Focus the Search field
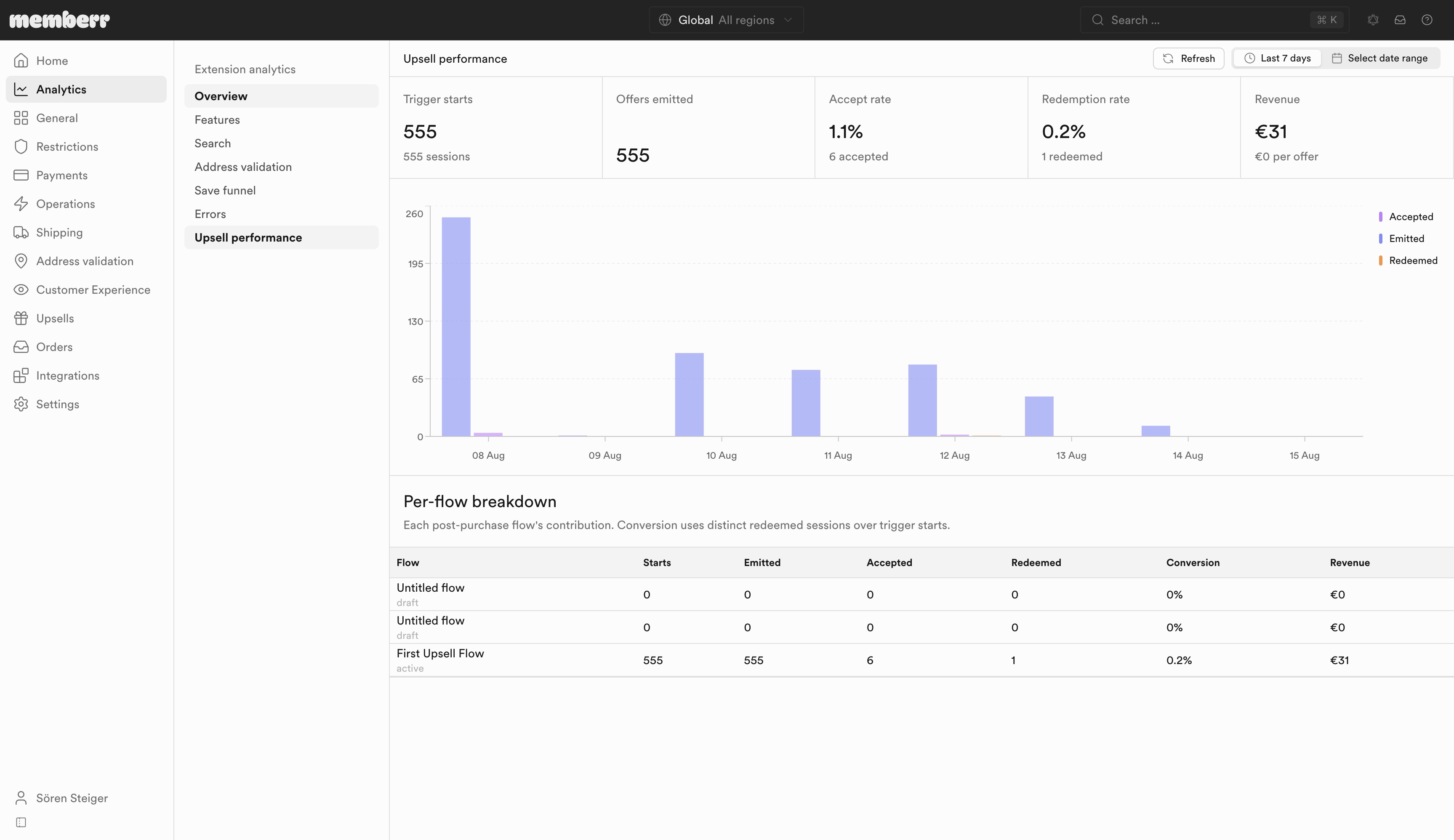The image size is (1454, 840). pos(1214,20)
